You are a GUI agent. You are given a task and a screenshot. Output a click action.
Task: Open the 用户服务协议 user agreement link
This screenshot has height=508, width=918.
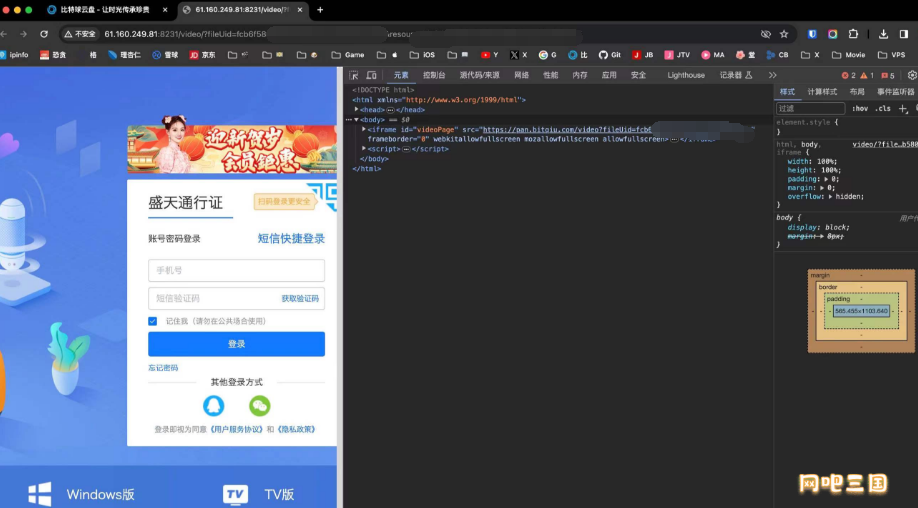[237, 430]
